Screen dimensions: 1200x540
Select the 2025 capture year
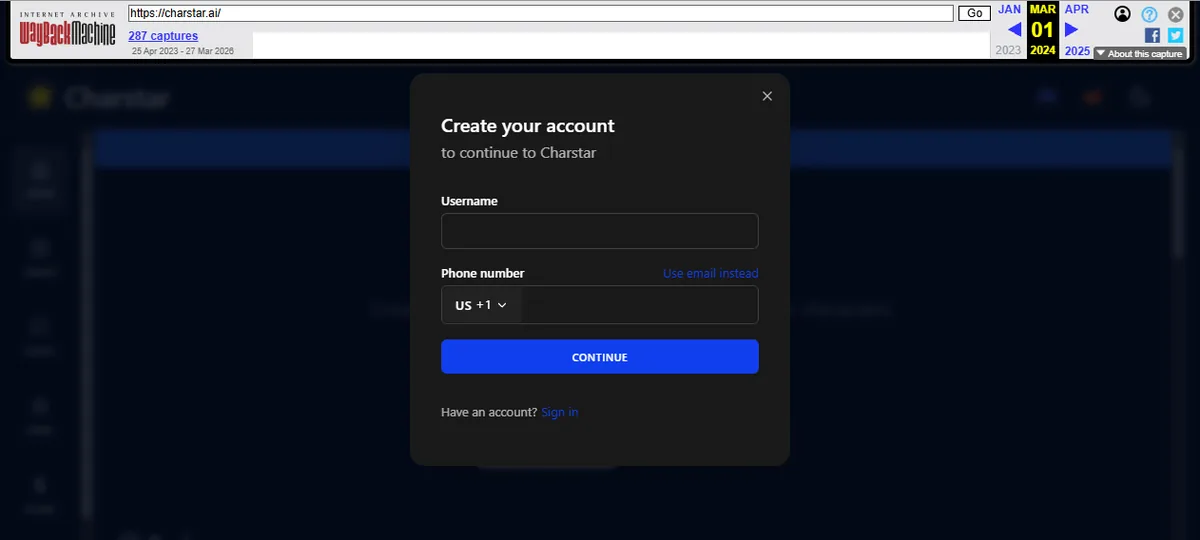pos(1077,51)
